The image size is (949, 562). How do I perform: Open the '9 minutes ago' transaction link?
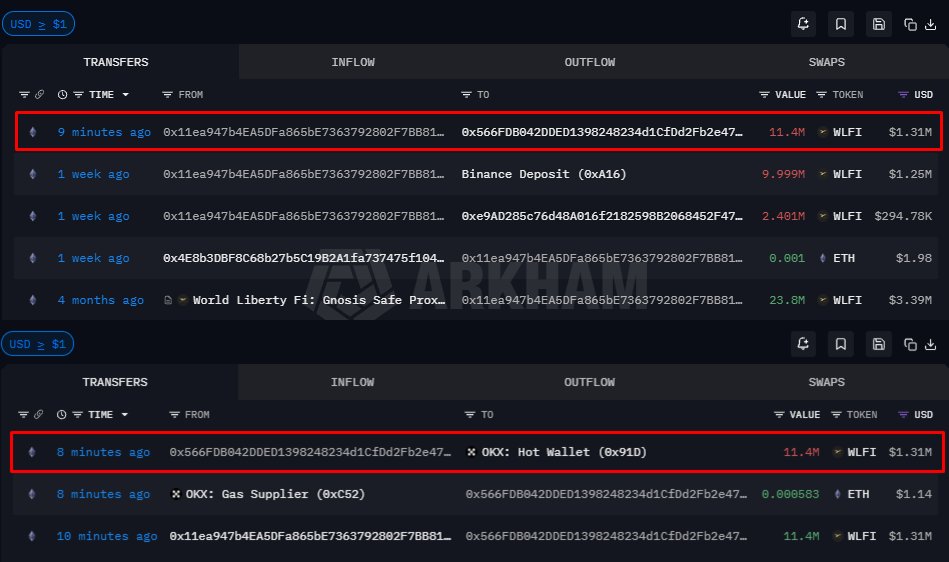(x=104, y=132)
